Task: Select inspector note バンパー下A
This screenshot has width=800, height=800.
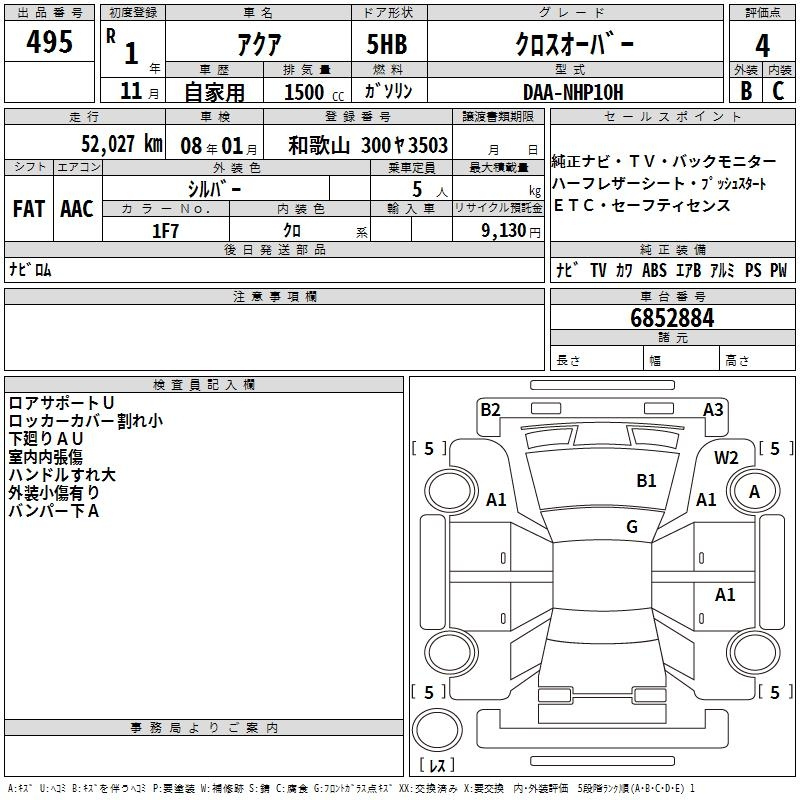Action: [x=54, y=511]
